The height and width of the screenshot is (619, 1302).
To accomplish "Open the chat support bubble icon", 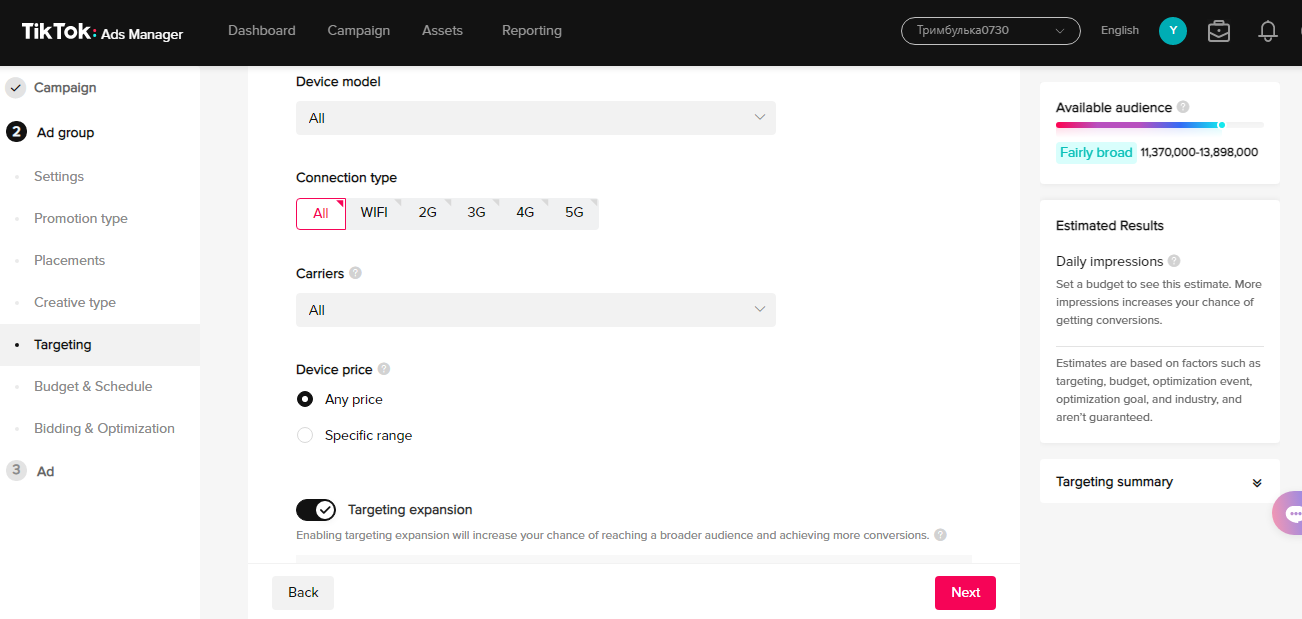I will [1290, 513].
